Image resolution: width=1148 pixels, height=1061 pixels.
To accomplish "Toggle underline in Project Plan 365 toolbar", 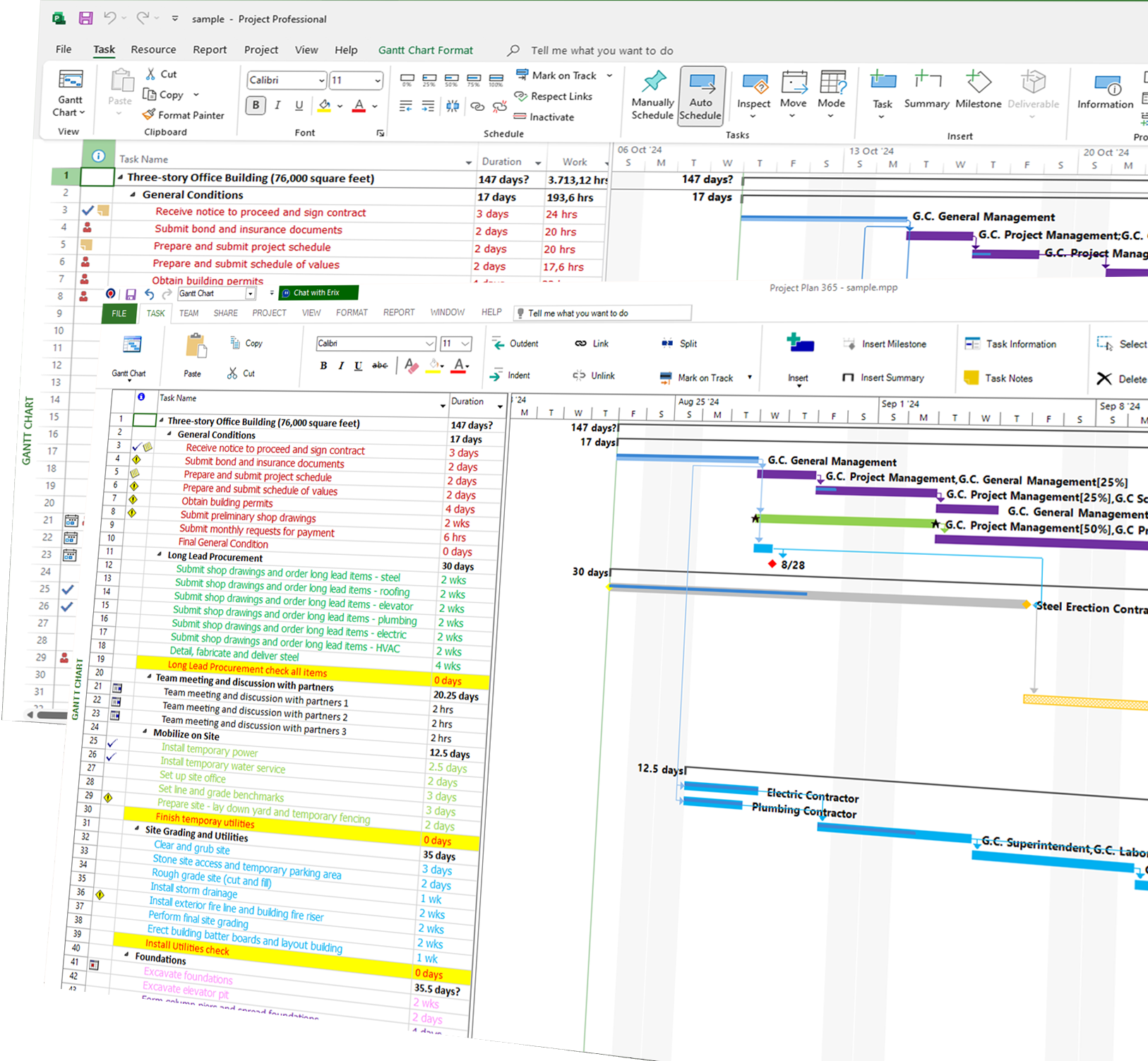I will [358, 366].
